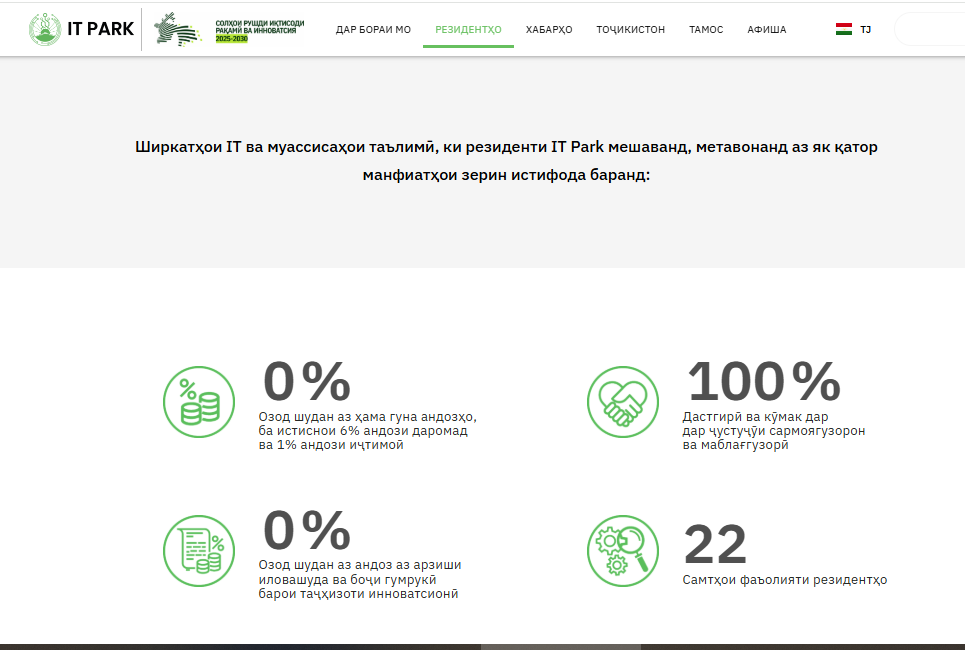The image size is (965, 650).
Task: Click the gears and magnifier icon
Action: pyautogui.click(x=622, y=551)
